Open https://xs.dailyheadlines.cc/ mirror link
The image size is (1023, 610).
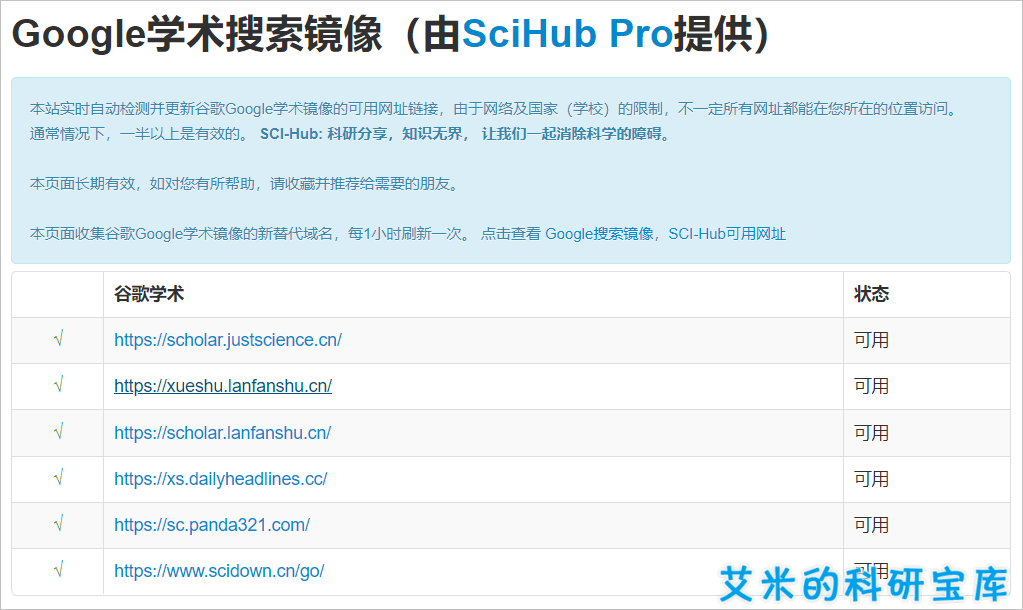click(x=221, y=479)
